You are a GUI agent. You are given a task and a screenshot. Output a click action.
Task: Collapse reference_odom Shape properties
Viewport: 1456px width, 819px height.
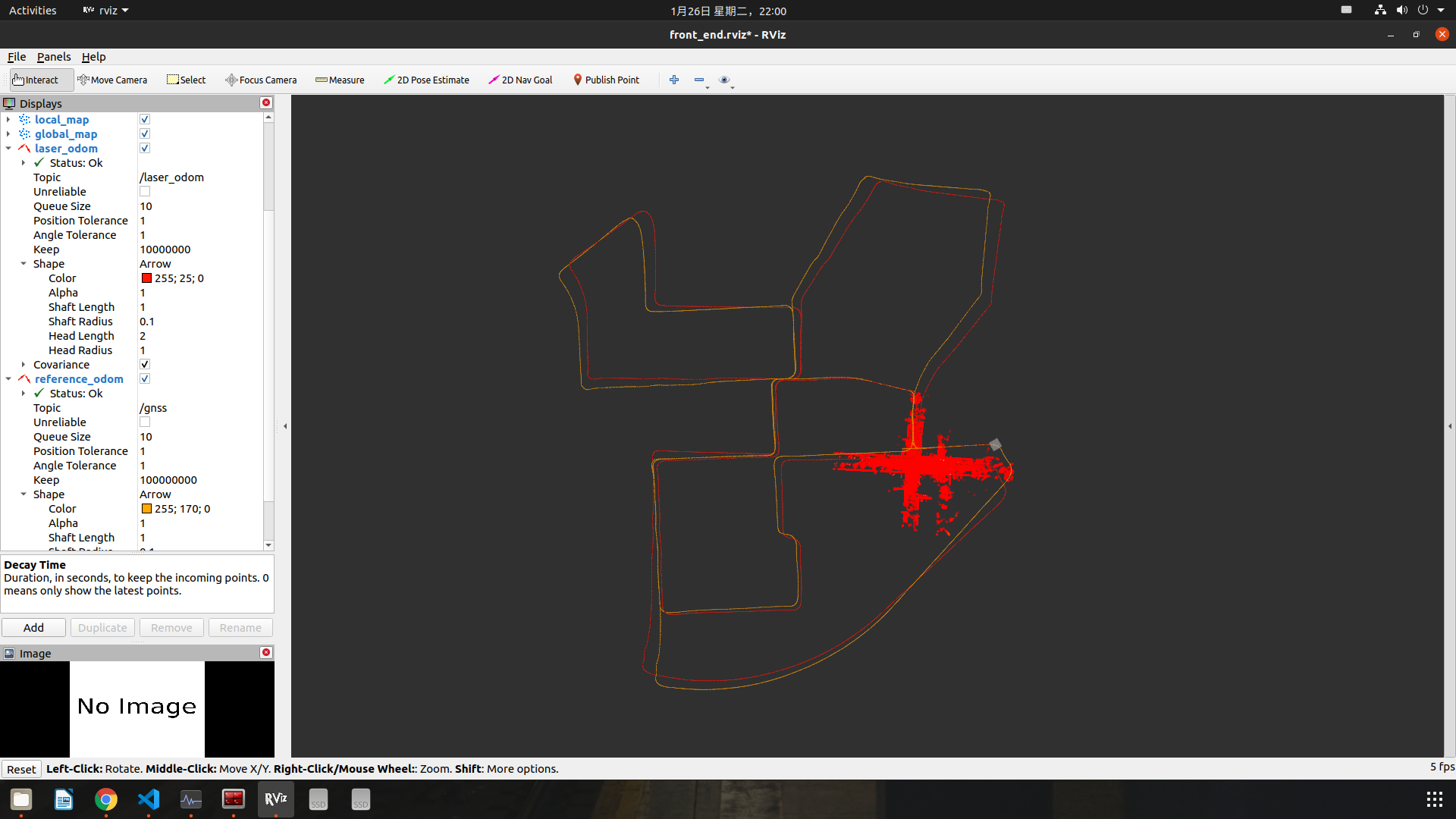pyautogui.click(x=24, y=494)
